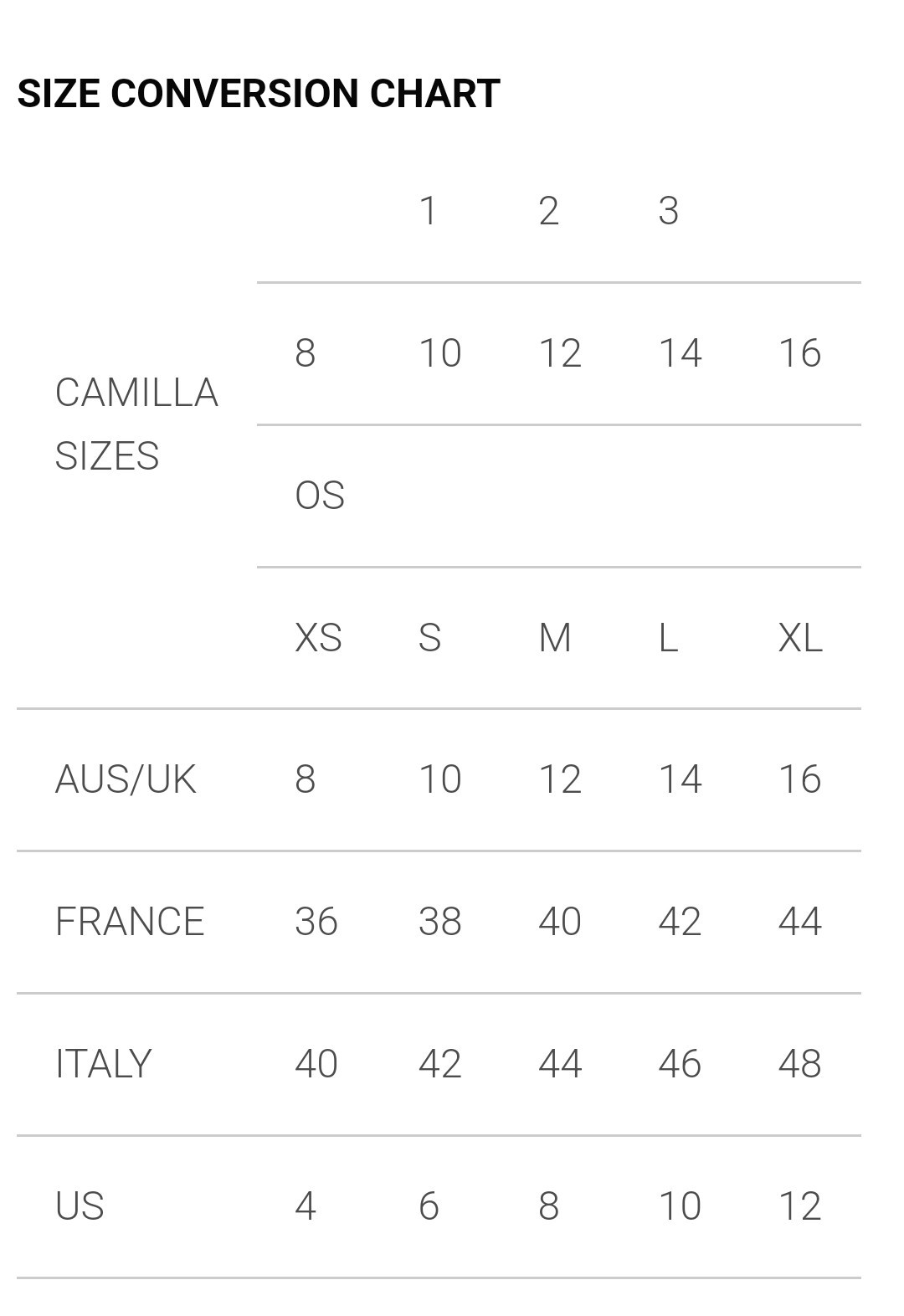Select Italy size 48
This screenshot has height=1316, width=904.
click(800, 1064)
